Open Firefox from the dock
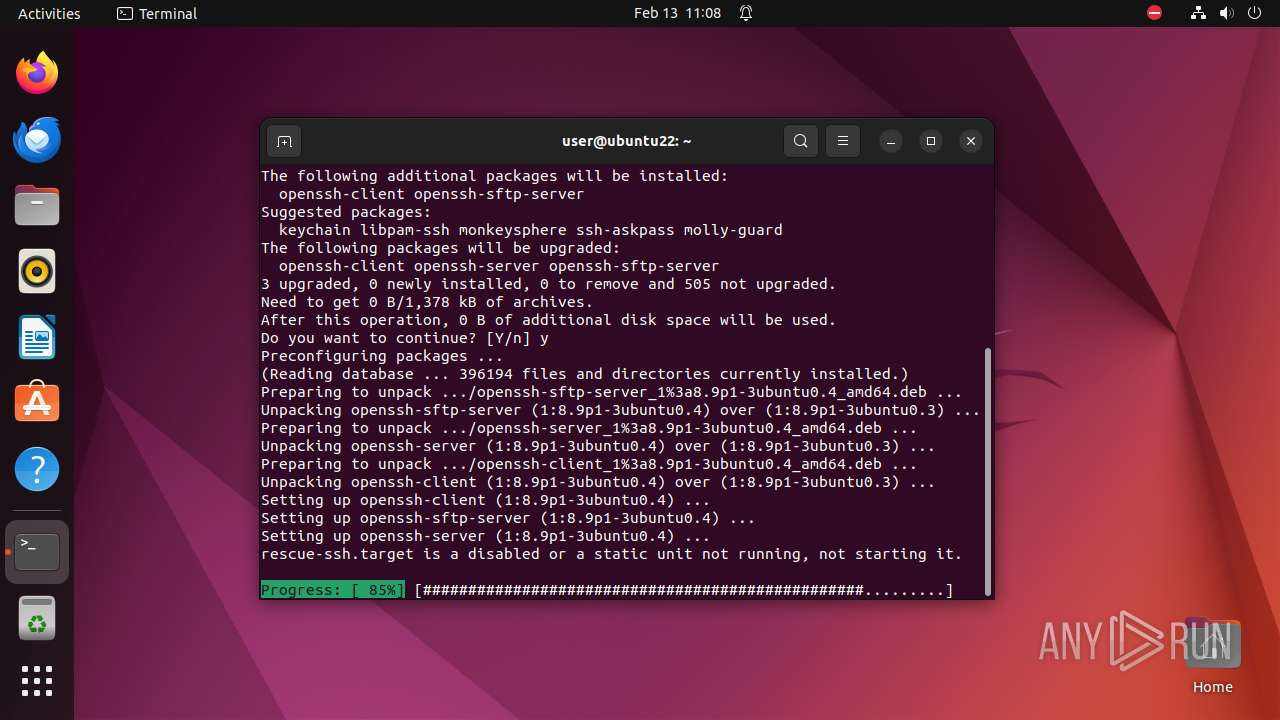The image size is (1280, 720). [x=37, y=73]
